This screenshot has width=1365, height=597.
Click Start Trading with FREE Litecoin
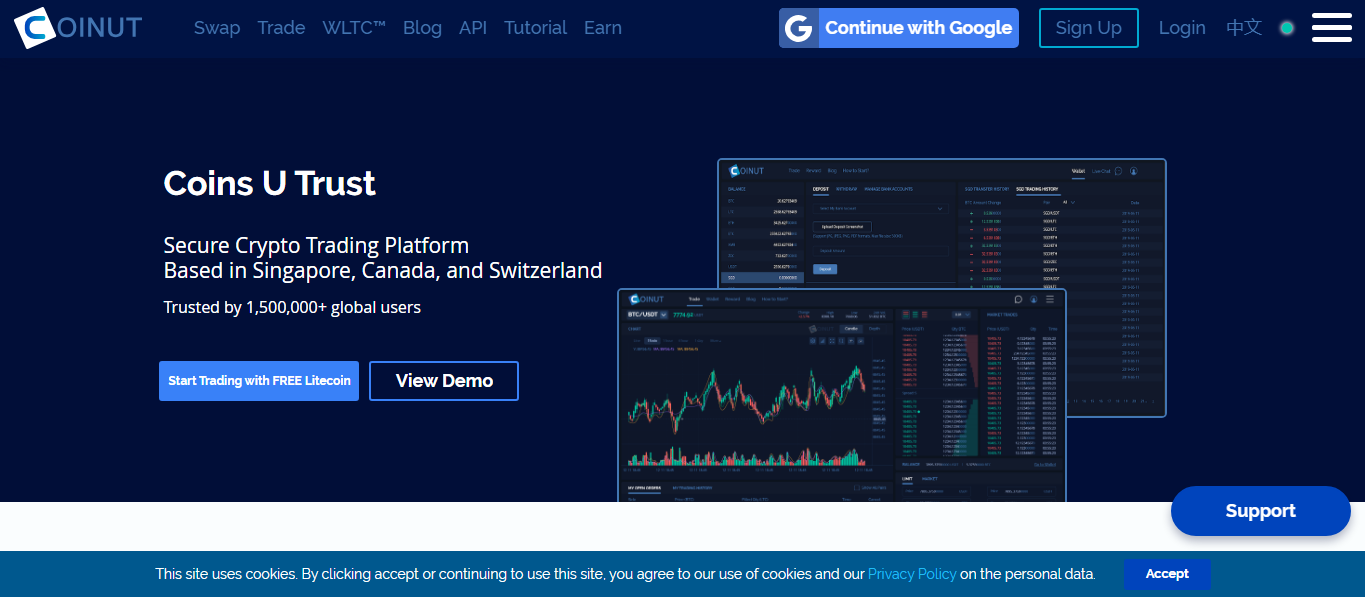(259, 381)
